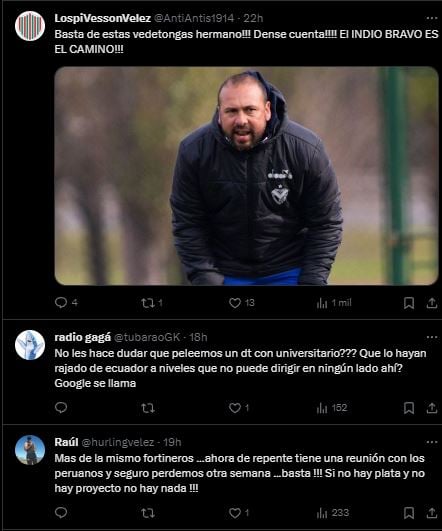442x531 pixels.
Task: Open the coach photo in the tweet
Action: pos(247,176)
